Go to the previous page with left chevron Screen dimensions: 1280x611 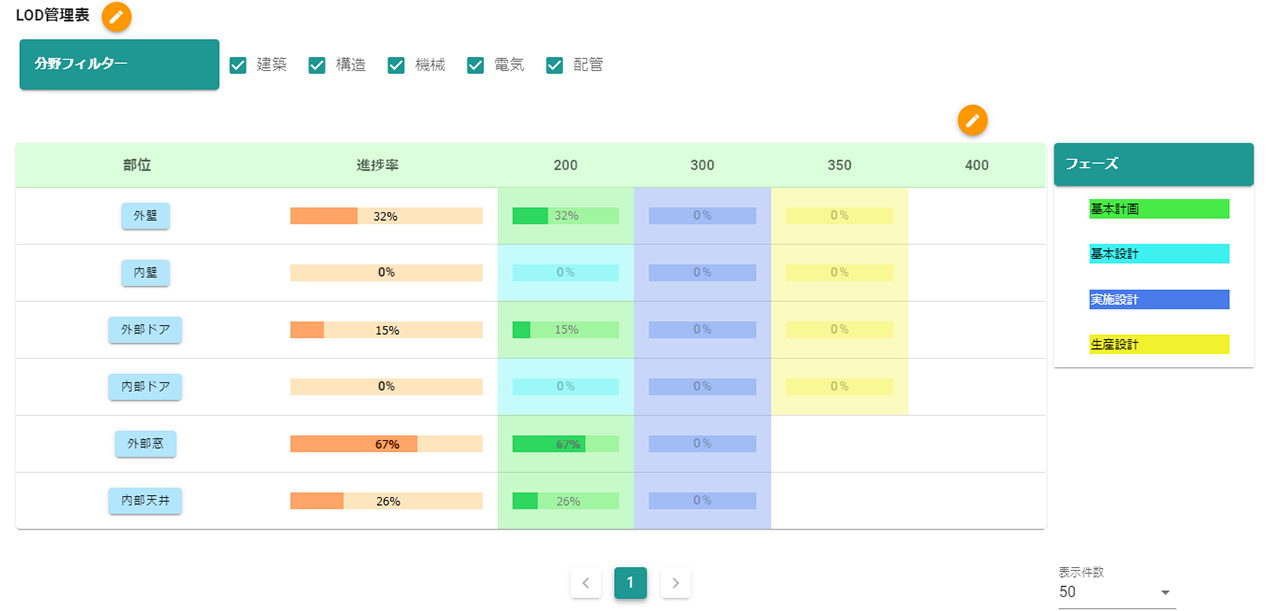(x=585, y=583)
